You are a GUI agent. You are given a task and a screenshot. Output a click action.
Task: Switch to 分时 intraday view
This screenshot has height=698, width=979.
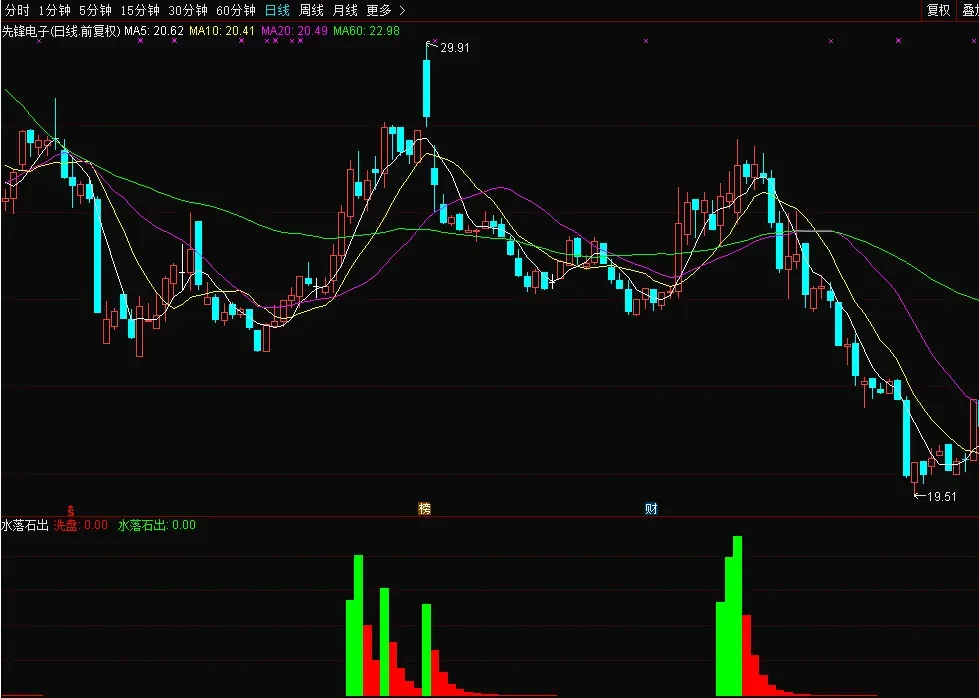[17, 10]
